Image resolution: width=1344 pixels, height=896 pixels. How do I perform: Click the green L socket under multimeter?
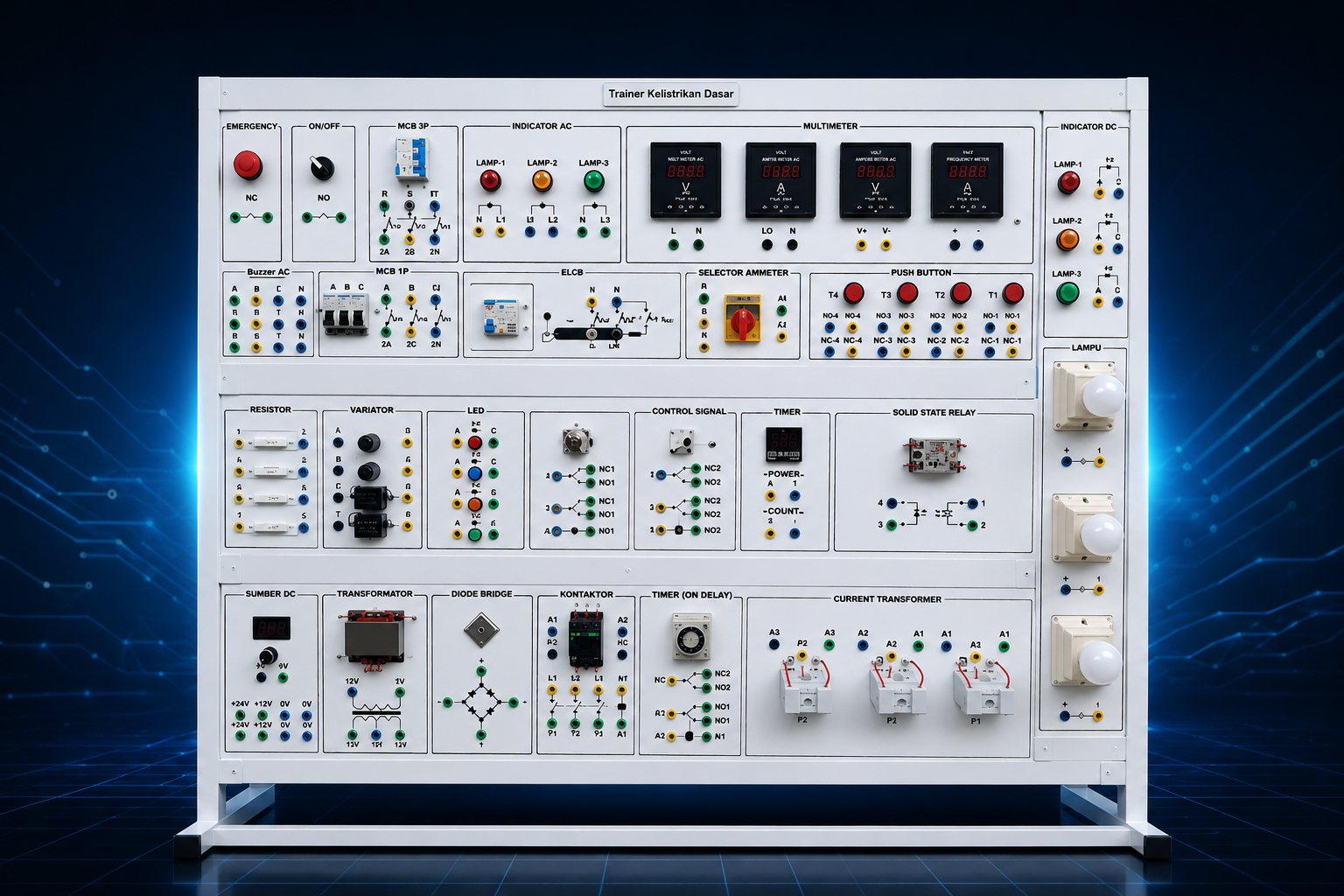click(x=674, y=245)
